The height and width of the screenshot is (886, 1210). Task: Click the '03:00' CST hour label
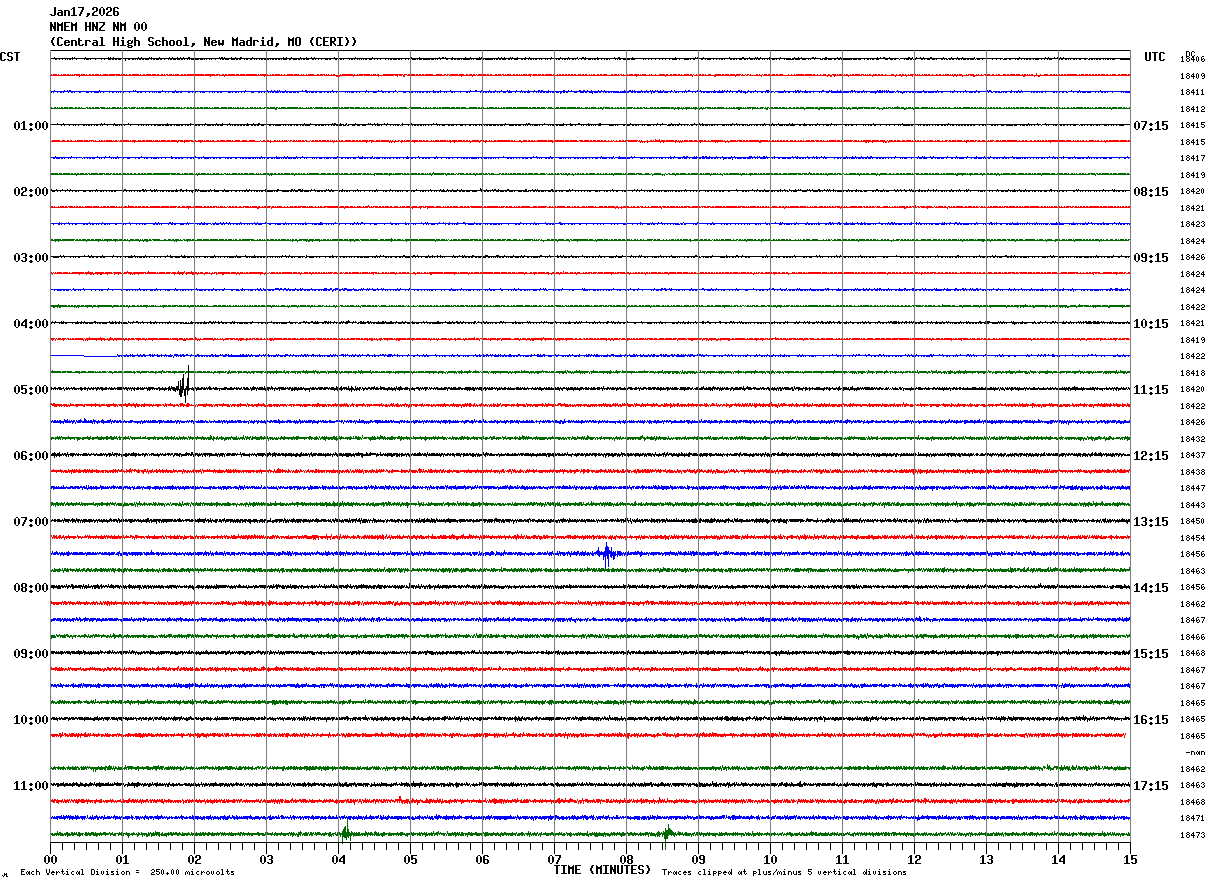pos(31,258)
